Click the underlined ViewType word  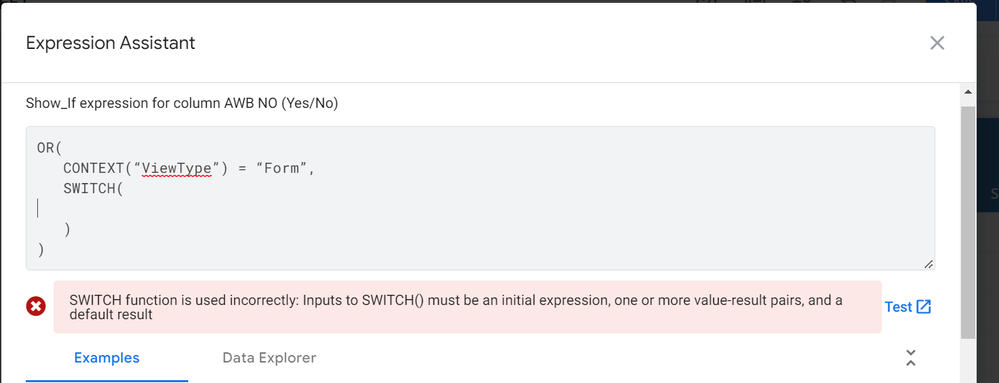[176, 168]
